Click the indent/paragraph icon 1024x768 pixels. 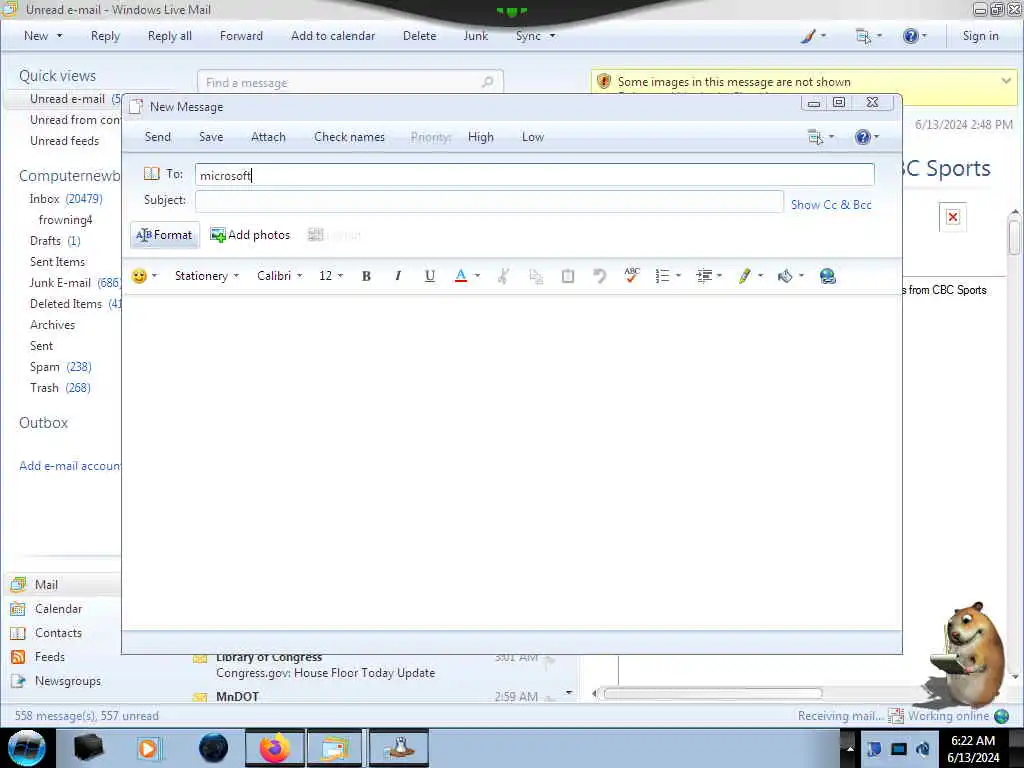(x=704, y=276)
